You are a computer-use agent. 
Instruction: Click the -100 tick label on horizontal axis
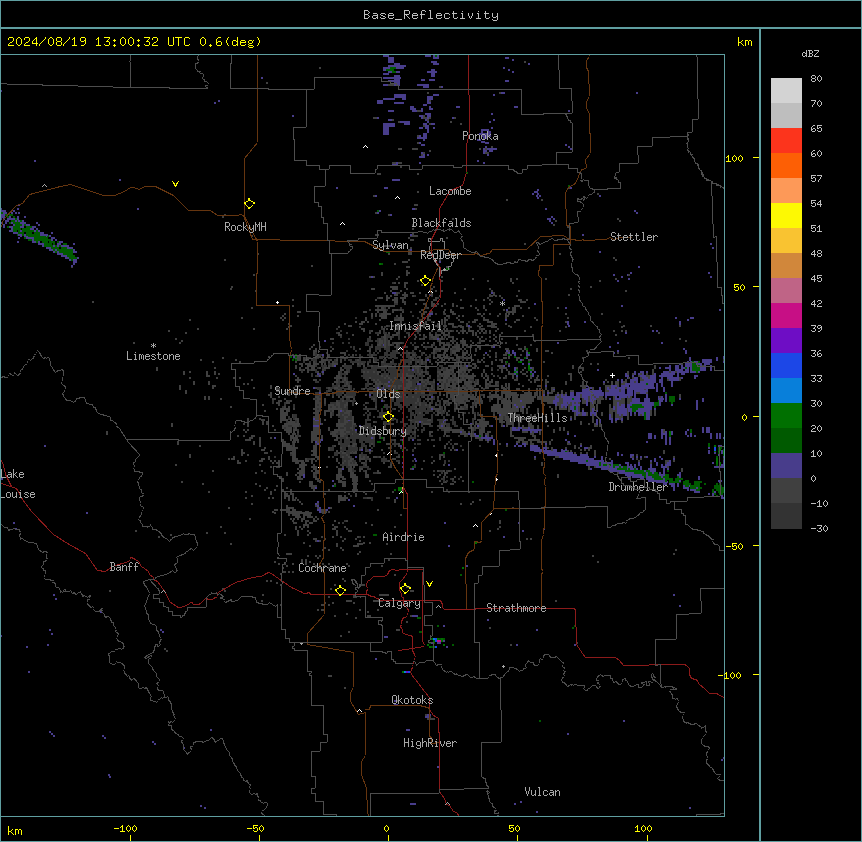click(x=125, y=828)
